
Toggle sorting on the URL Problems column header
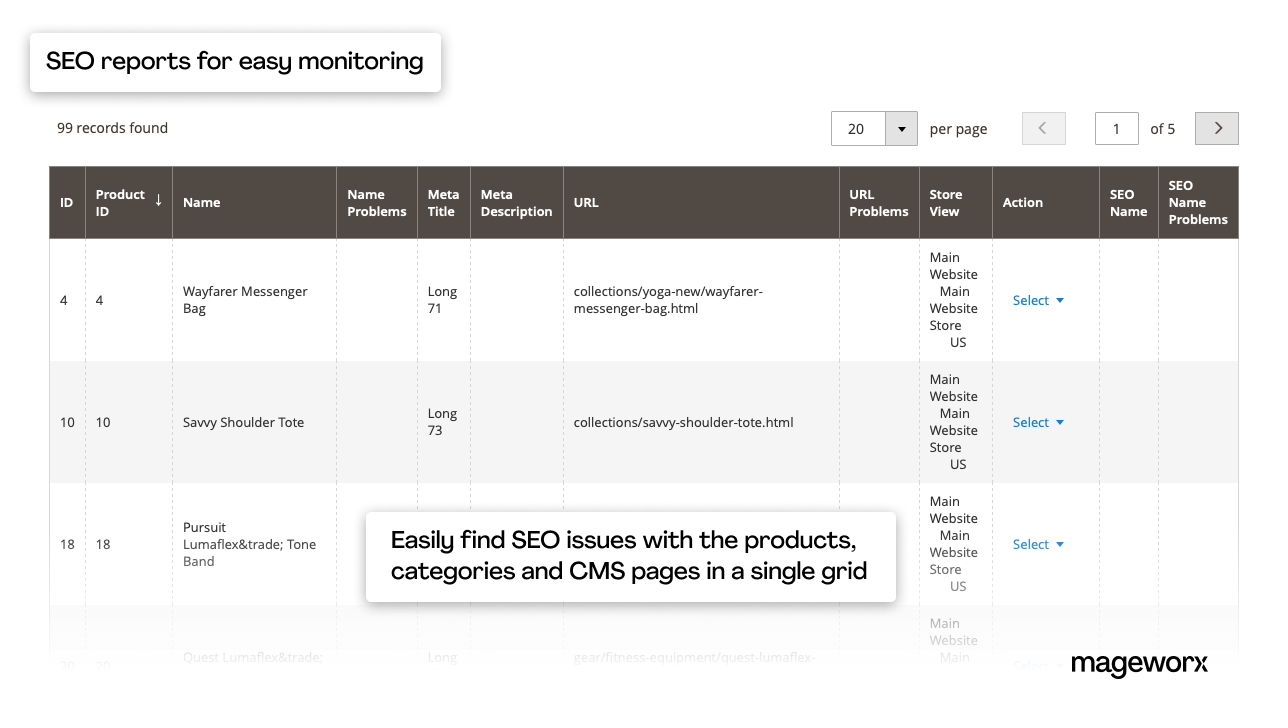(878, 202)
